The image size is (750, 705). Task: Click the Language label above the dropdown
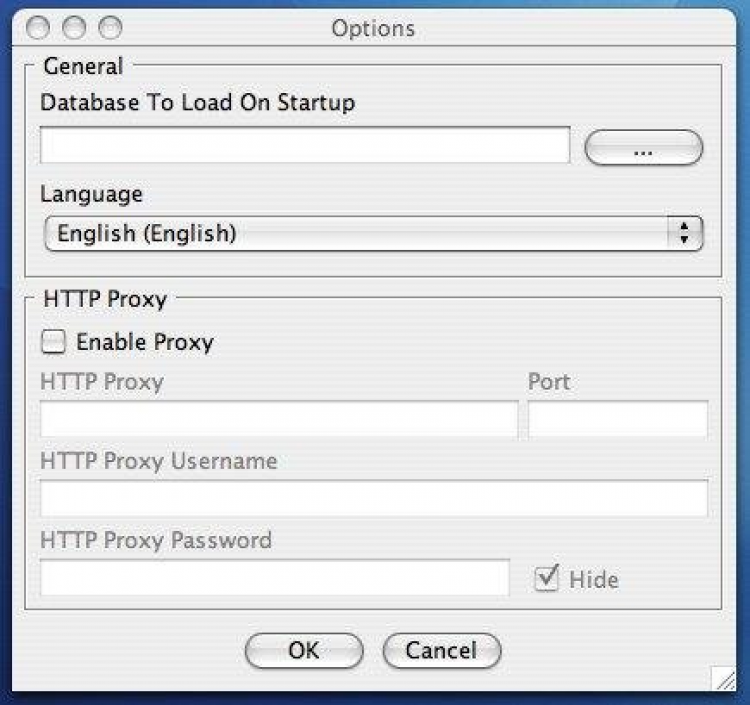pos(91,193)
